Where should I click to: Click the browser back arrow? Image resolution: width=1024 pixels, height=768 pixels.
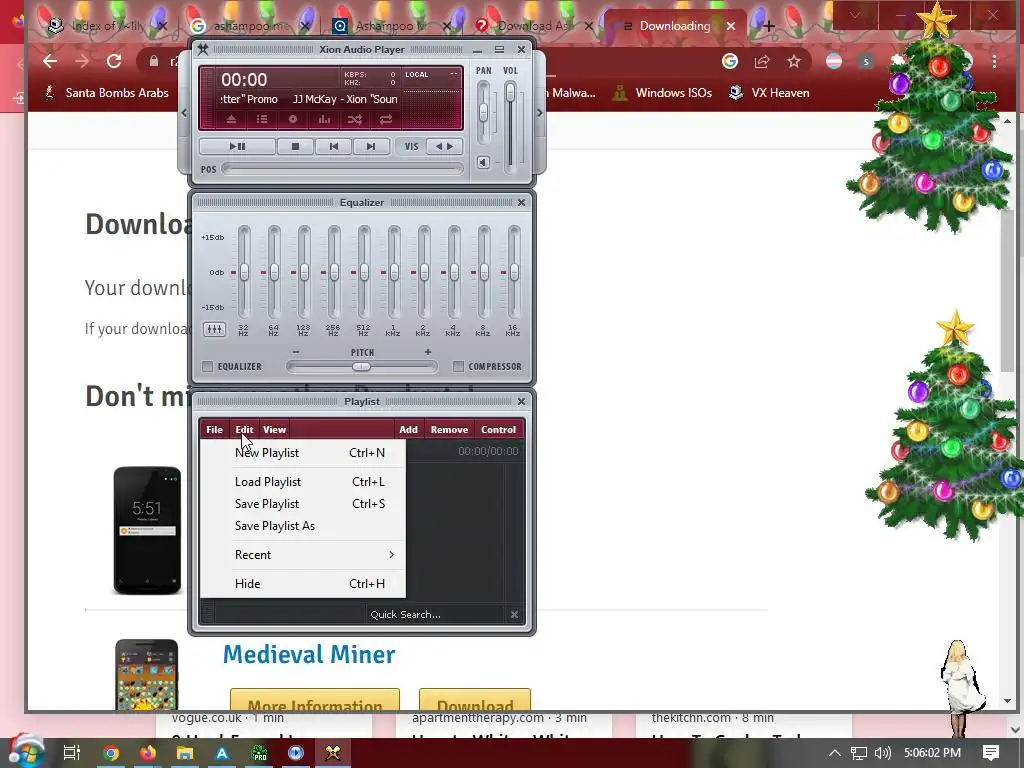click(x=50, y=61)
